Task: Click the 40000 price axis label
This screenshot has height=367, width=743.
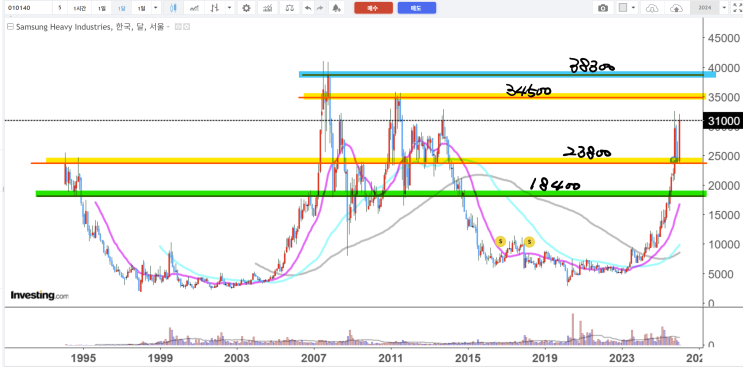Action: point(724,68)
